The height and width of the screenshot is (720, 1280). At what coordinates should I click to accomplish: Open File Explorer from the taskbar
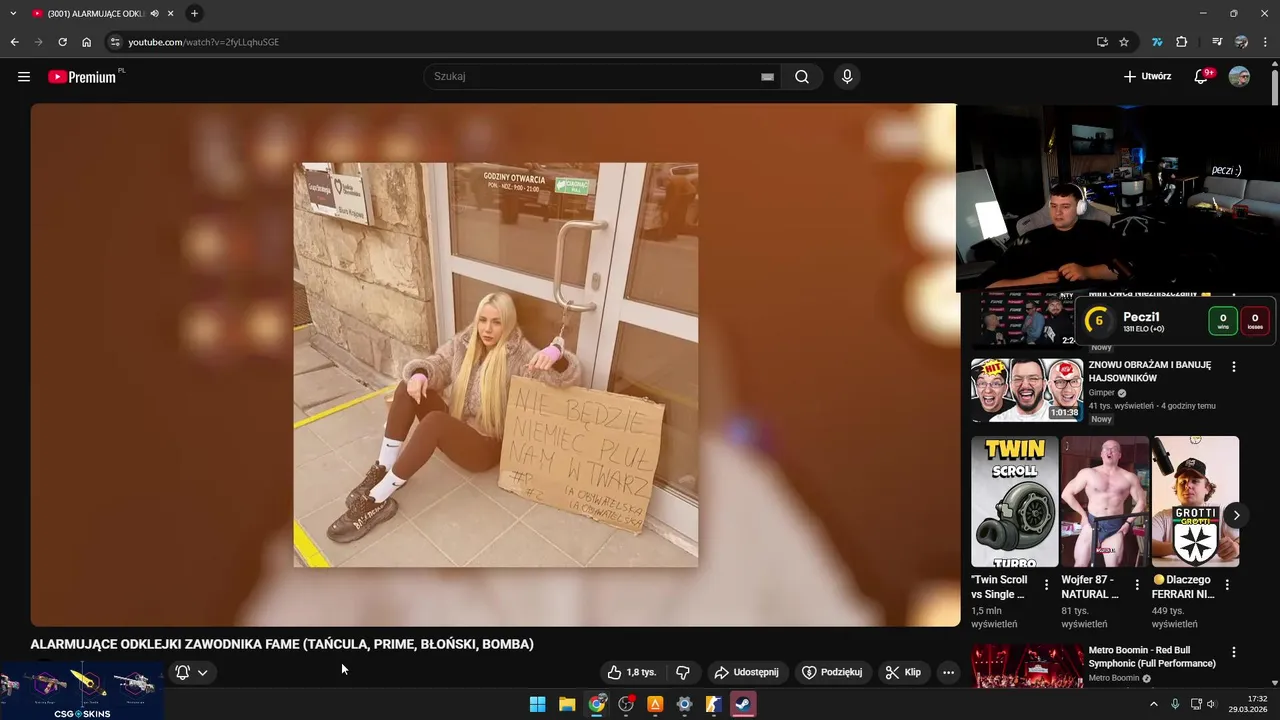coord(567,704)
